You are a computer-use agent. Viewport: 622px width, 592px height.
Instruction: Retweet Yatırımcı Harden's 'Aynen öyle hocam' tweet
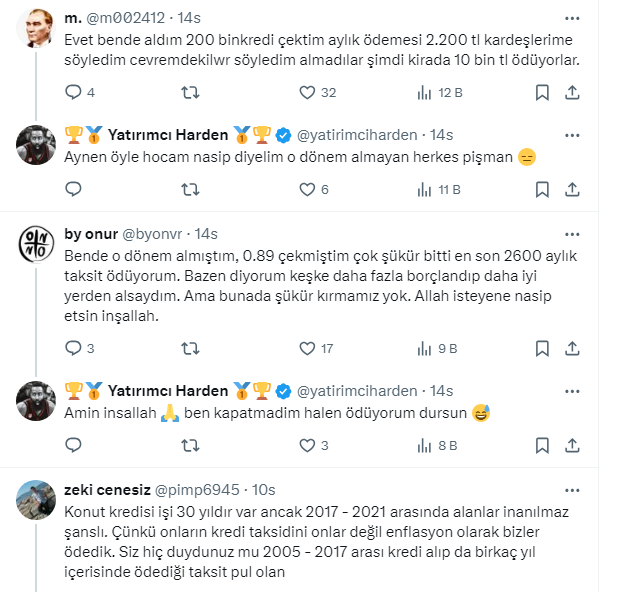tap(189, 189)
